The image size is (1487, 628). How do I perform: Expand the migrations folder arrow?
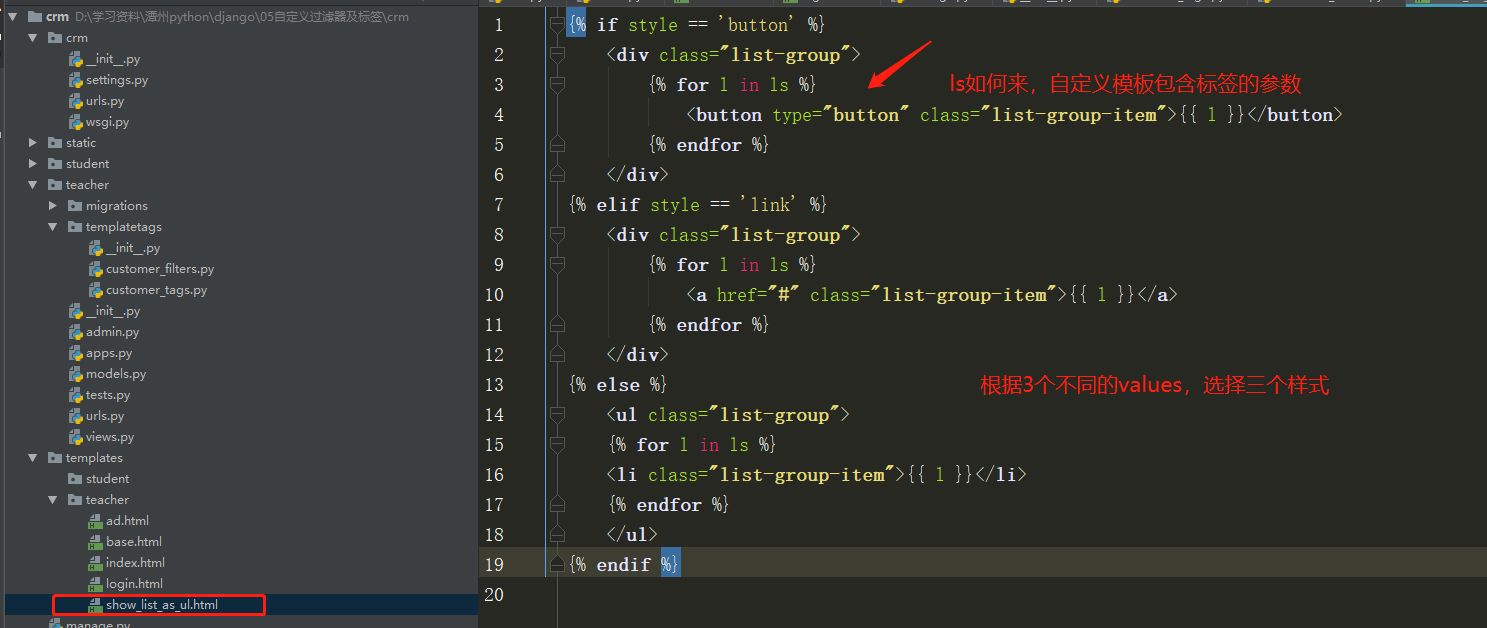coord(53,206)
